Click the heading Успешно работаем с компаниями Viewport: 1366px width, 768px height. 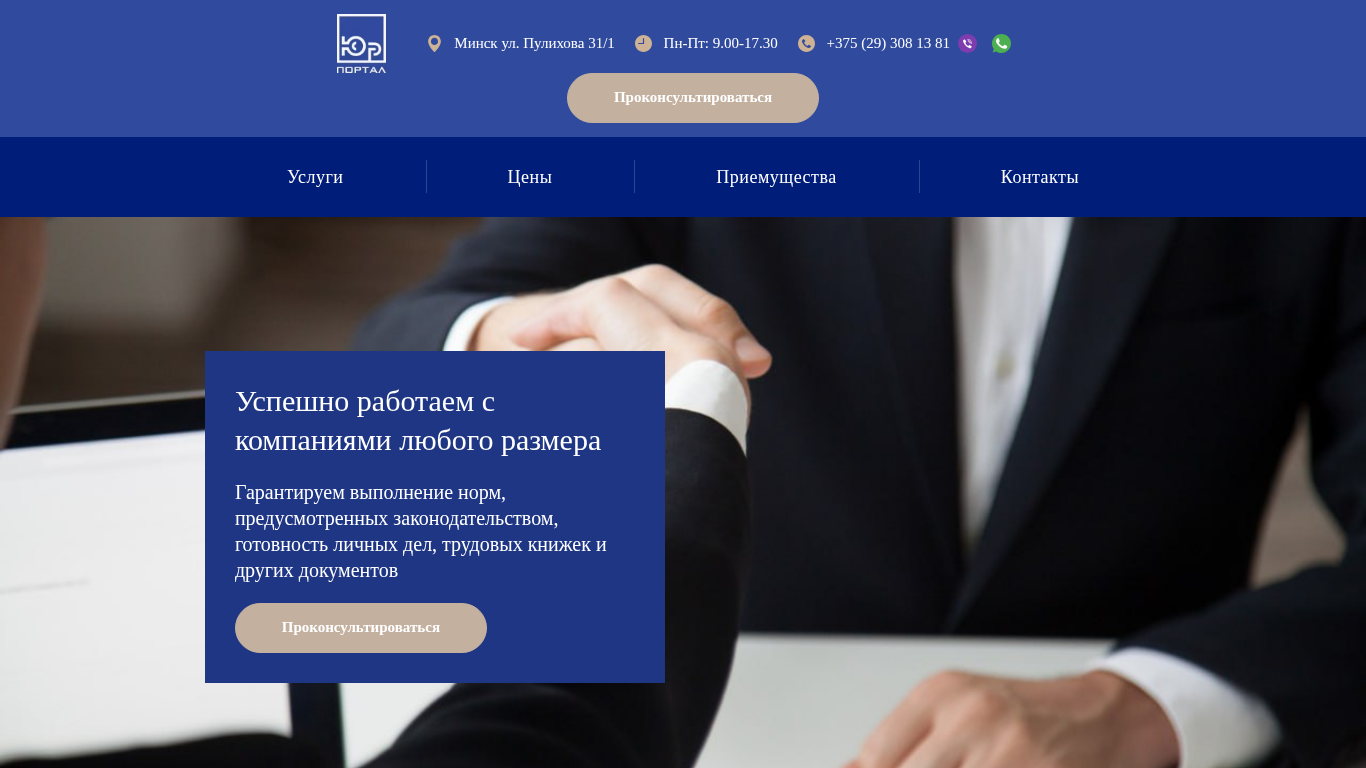418,421
